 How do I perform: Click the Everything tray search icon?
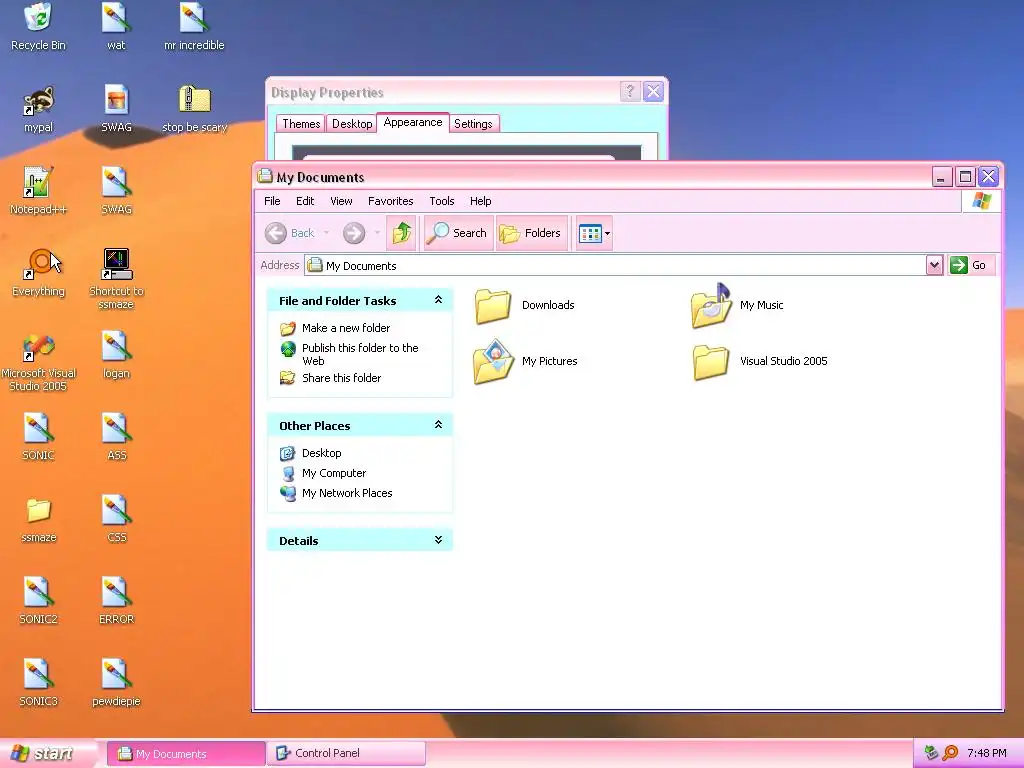click(x=951, y=753)
